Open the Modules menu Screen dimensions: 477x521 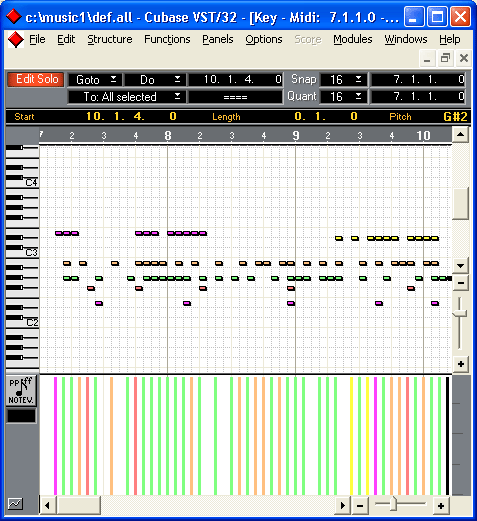[x=353, y=39]
